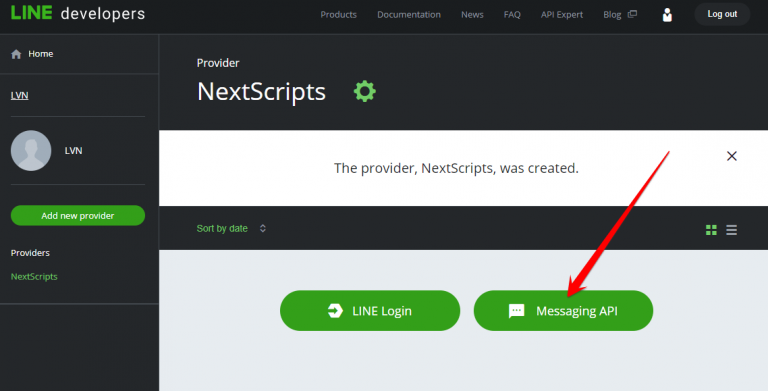Select NextScripts in Providers list
Viewport: 768px width, 391px height.
[34, 276]
